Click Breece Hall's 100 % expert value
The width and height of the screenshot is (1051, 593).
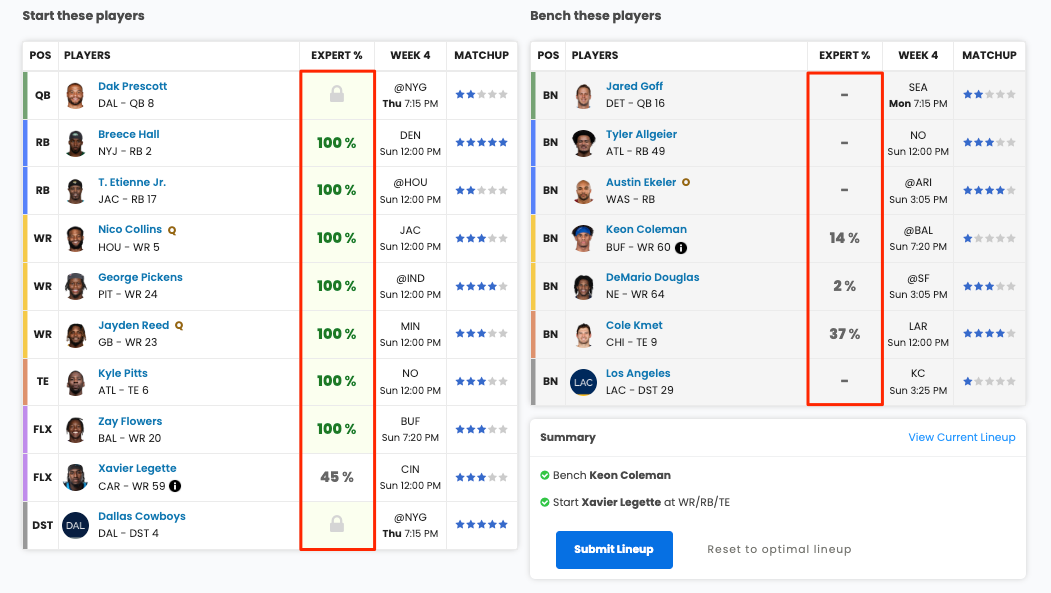pos(336,143)
